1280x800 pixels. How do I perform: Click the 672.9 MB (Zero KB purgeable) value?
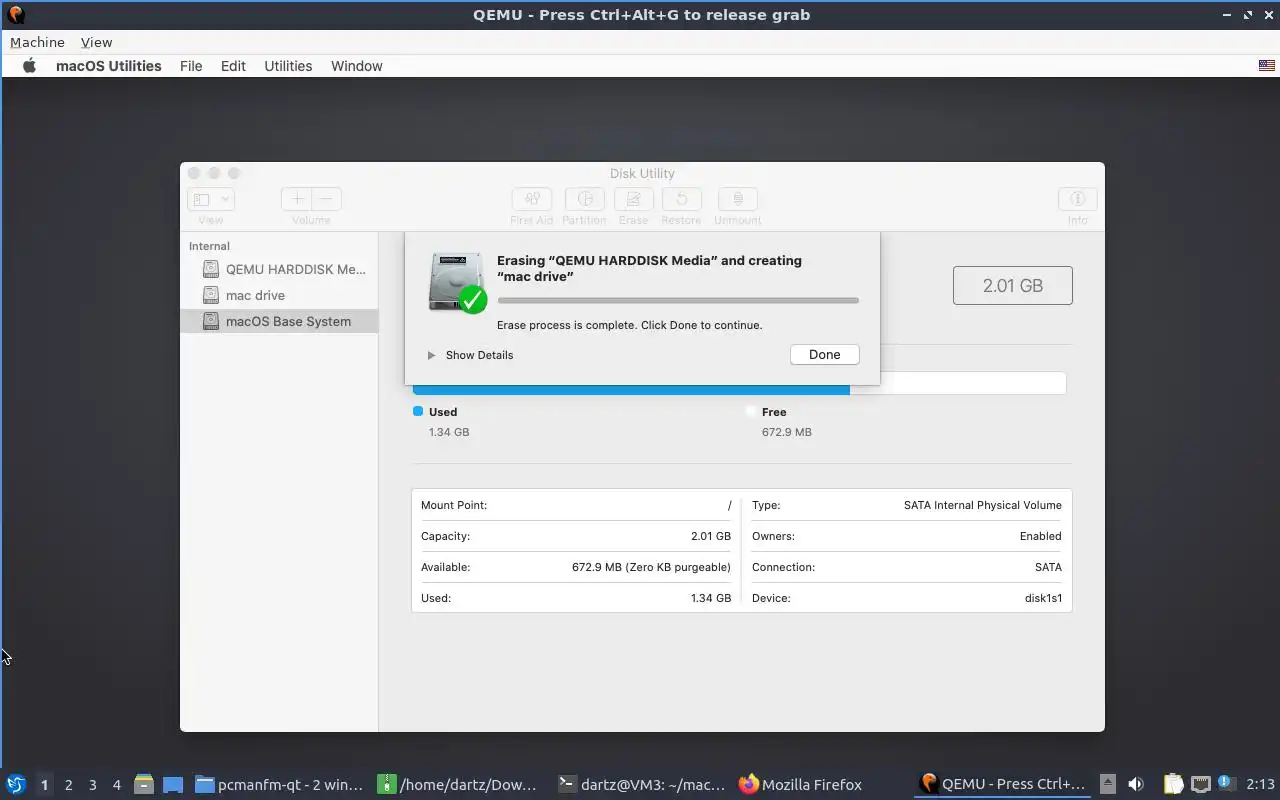(x=651, y=567)
